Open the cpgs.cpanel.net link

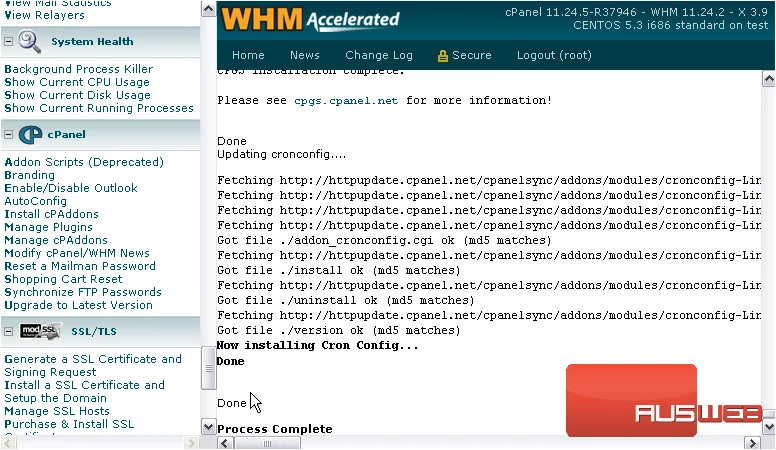[x=346, y=100]
